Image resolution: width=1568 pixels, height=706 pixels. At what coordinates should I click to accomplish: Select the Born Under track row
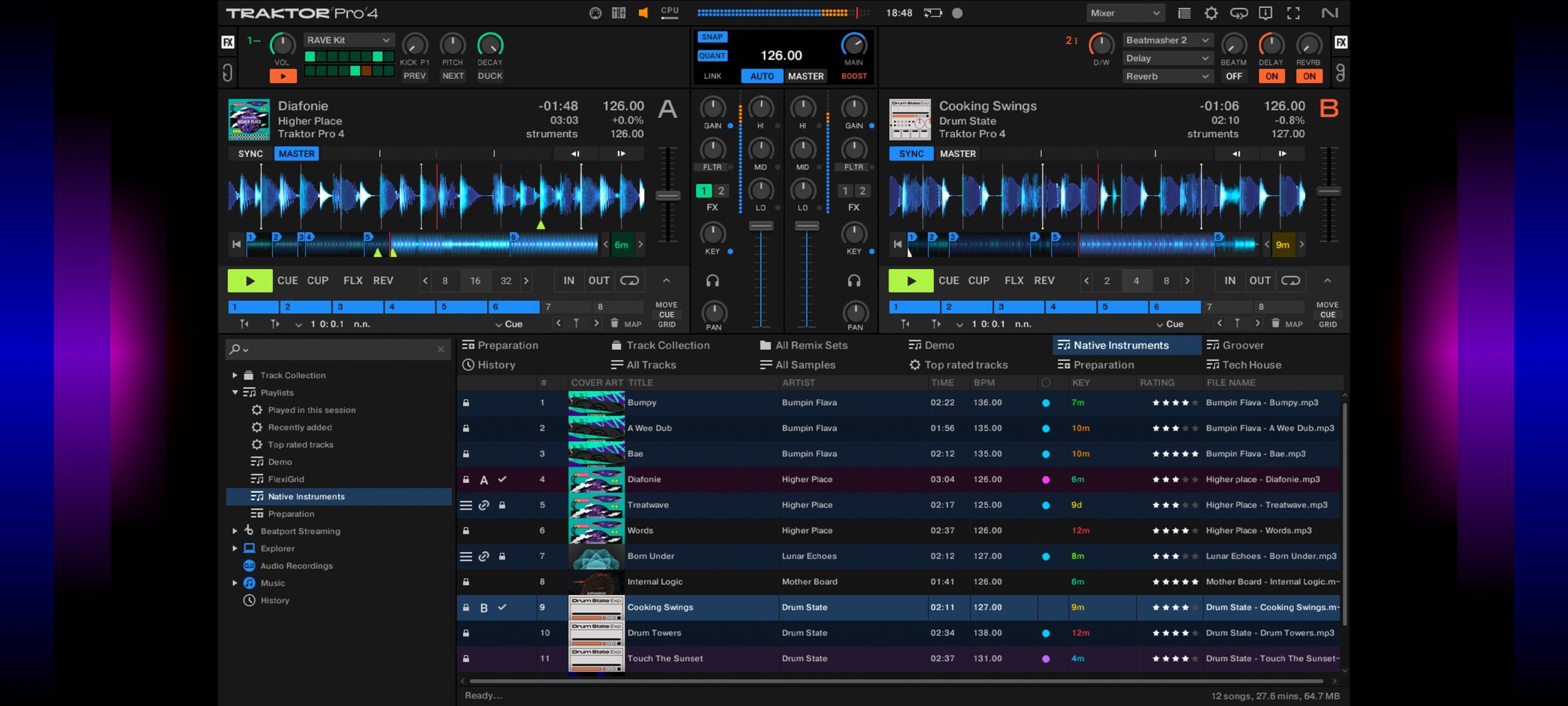[650, 556]
